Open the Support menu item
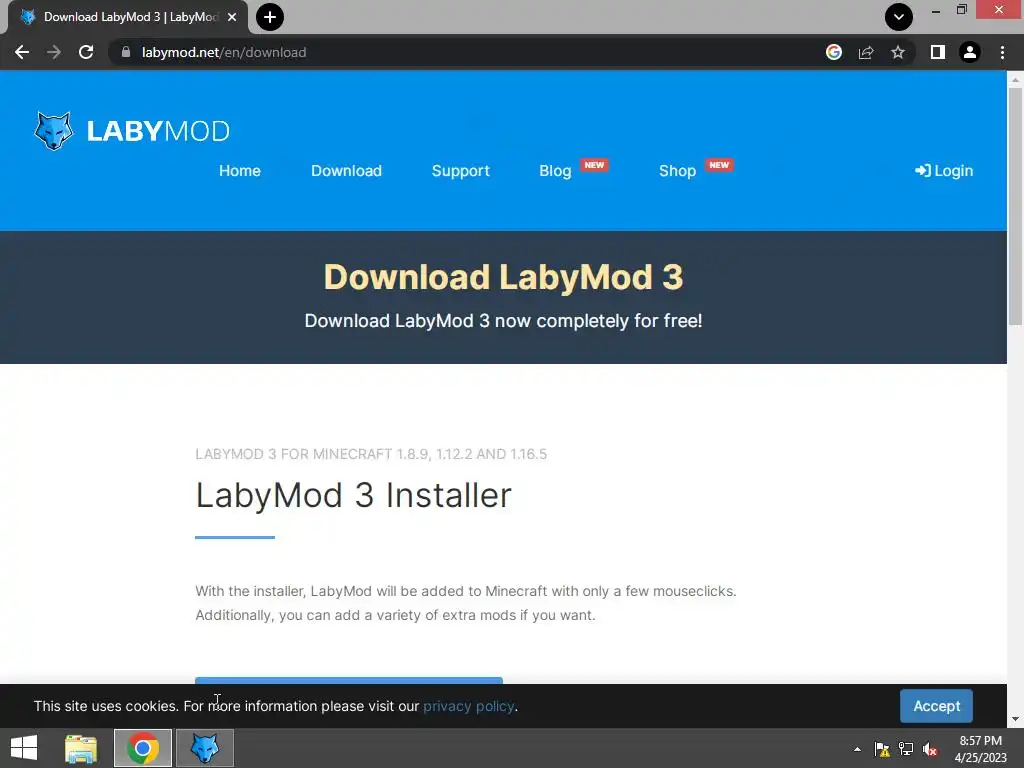The width and height of the screenshot is (1024, 768). tap(460, 170)
